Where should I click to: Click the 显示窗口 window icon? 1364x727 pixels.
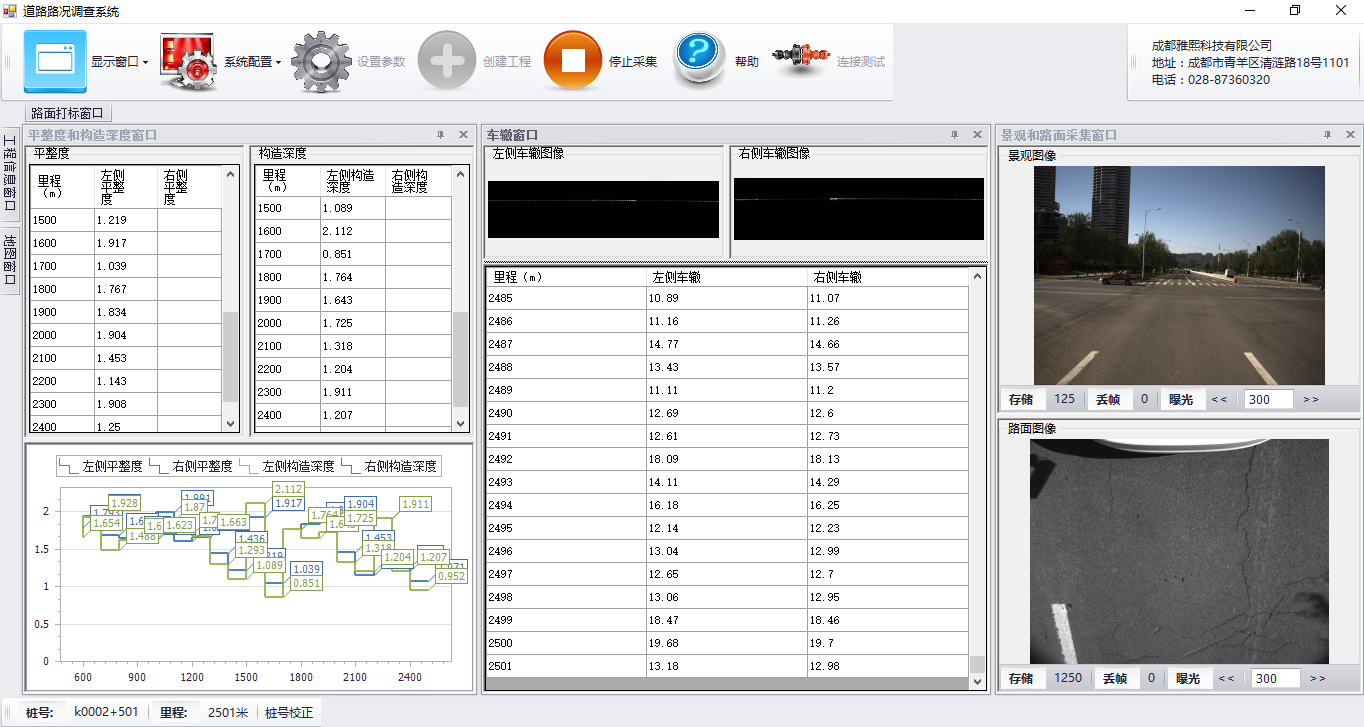point(55,61)
